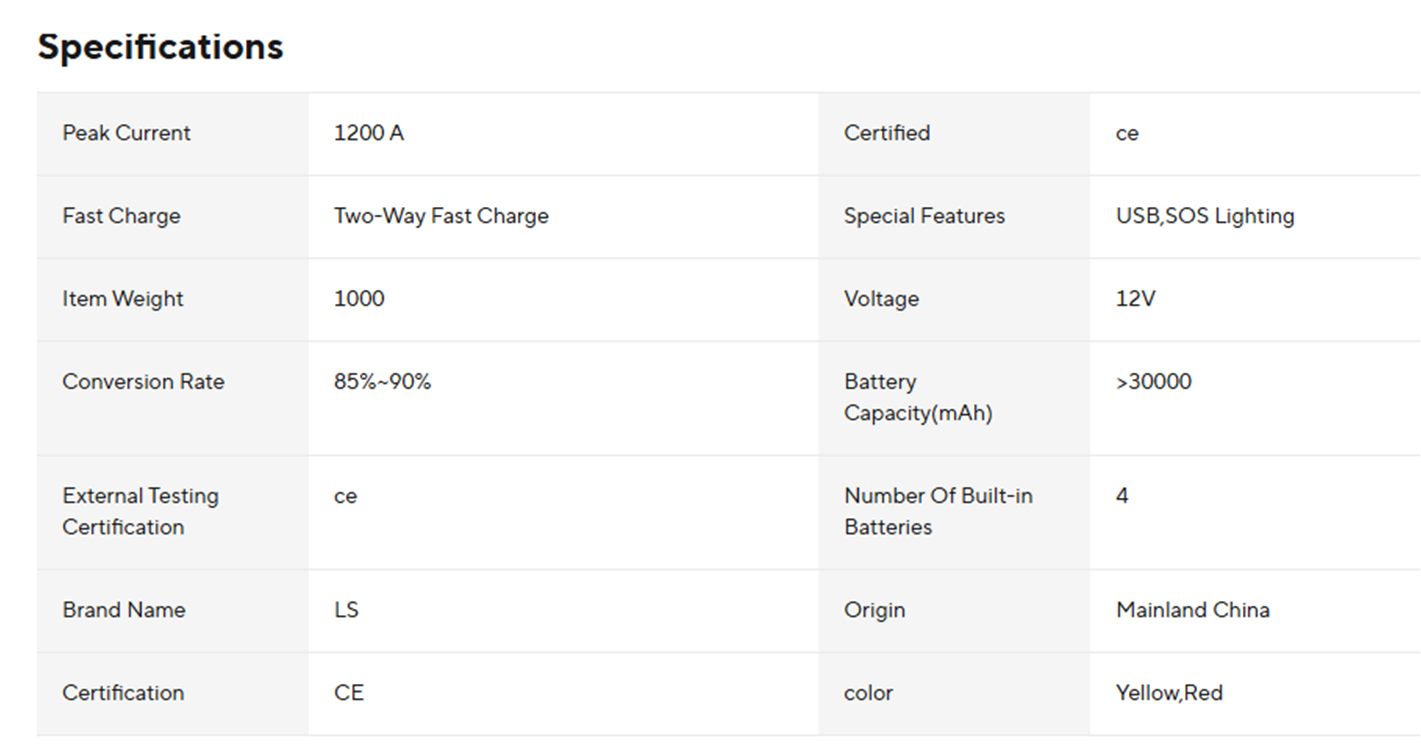Click the Peak Current label
Image resolution: width=1421 pixels, height=748 pixels.
coord(126,133)
